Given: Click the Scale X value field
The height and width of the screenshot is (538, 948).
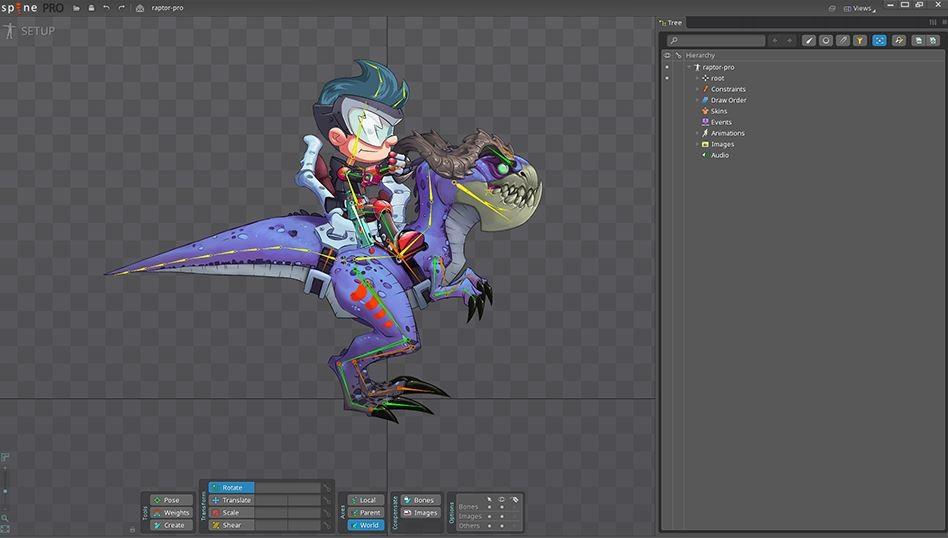Looking at the screenshot, I should tap(271, 513).
